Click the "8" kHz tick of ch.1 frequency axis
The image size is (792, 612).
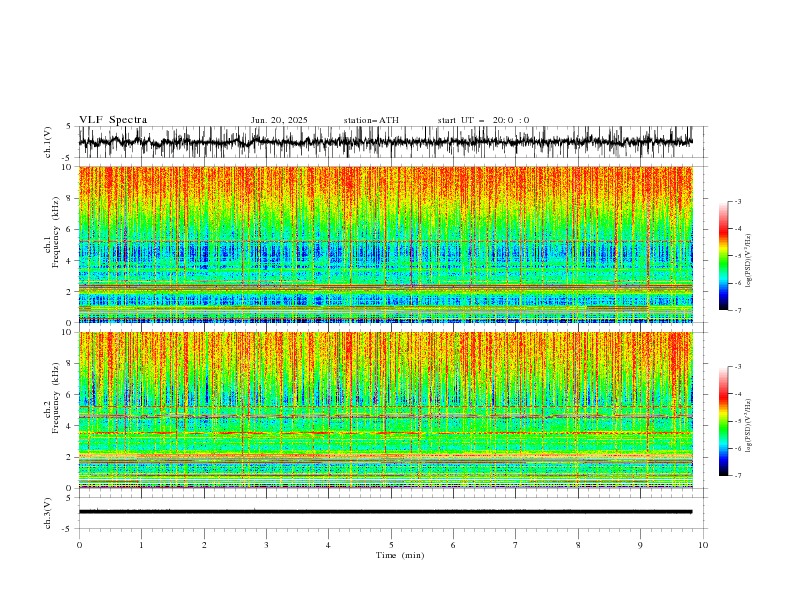pyautogui.click(x=70, y=198)
